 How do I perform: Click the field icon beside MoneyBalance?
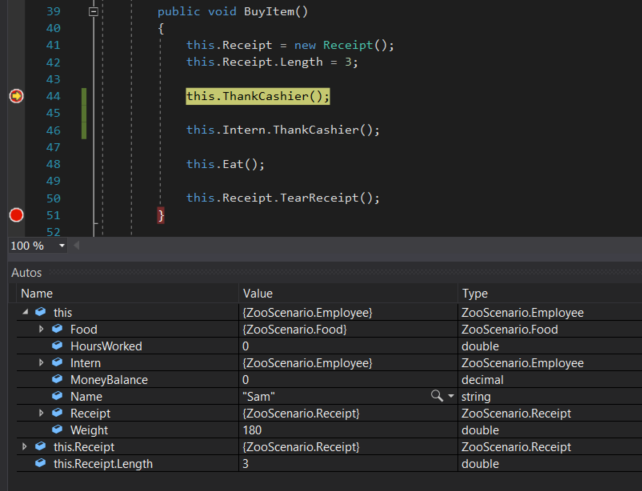57,380
